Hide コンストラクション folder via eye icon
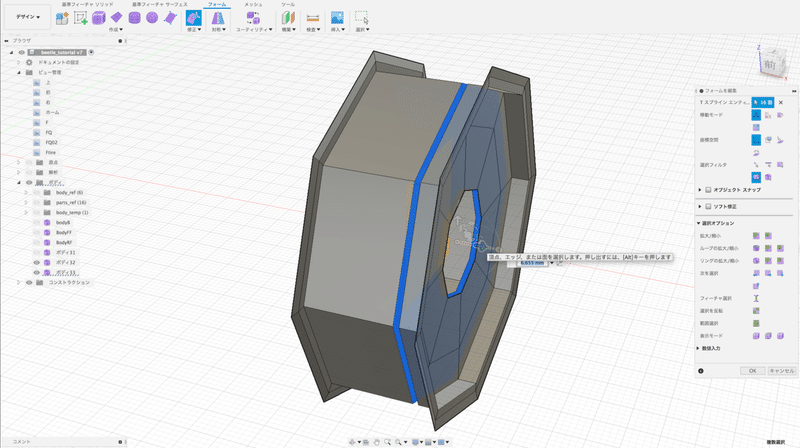The width and height of the screenshot is (800, 448). [29, 282]
